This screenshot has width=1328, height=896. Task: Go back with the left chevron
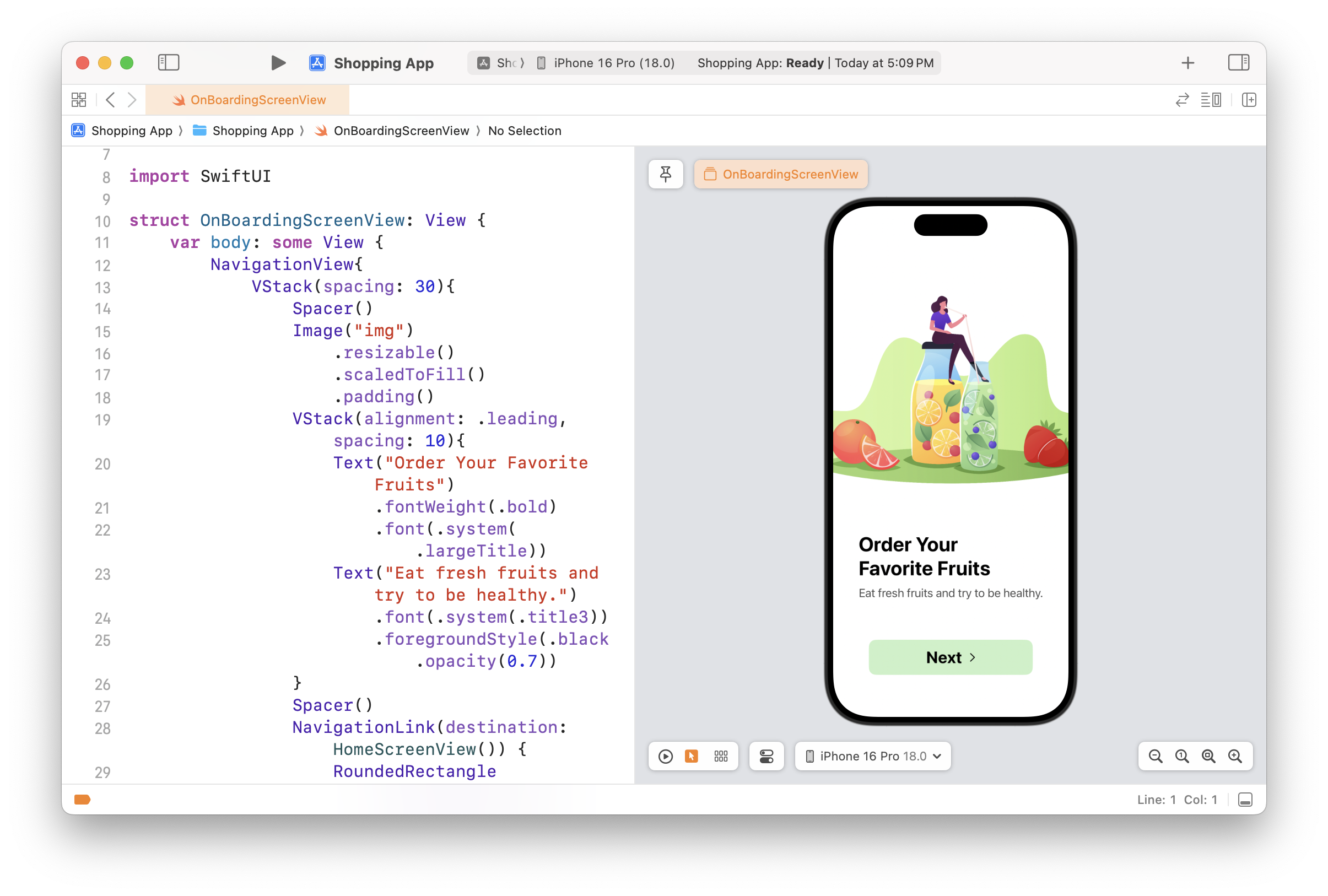111,100
